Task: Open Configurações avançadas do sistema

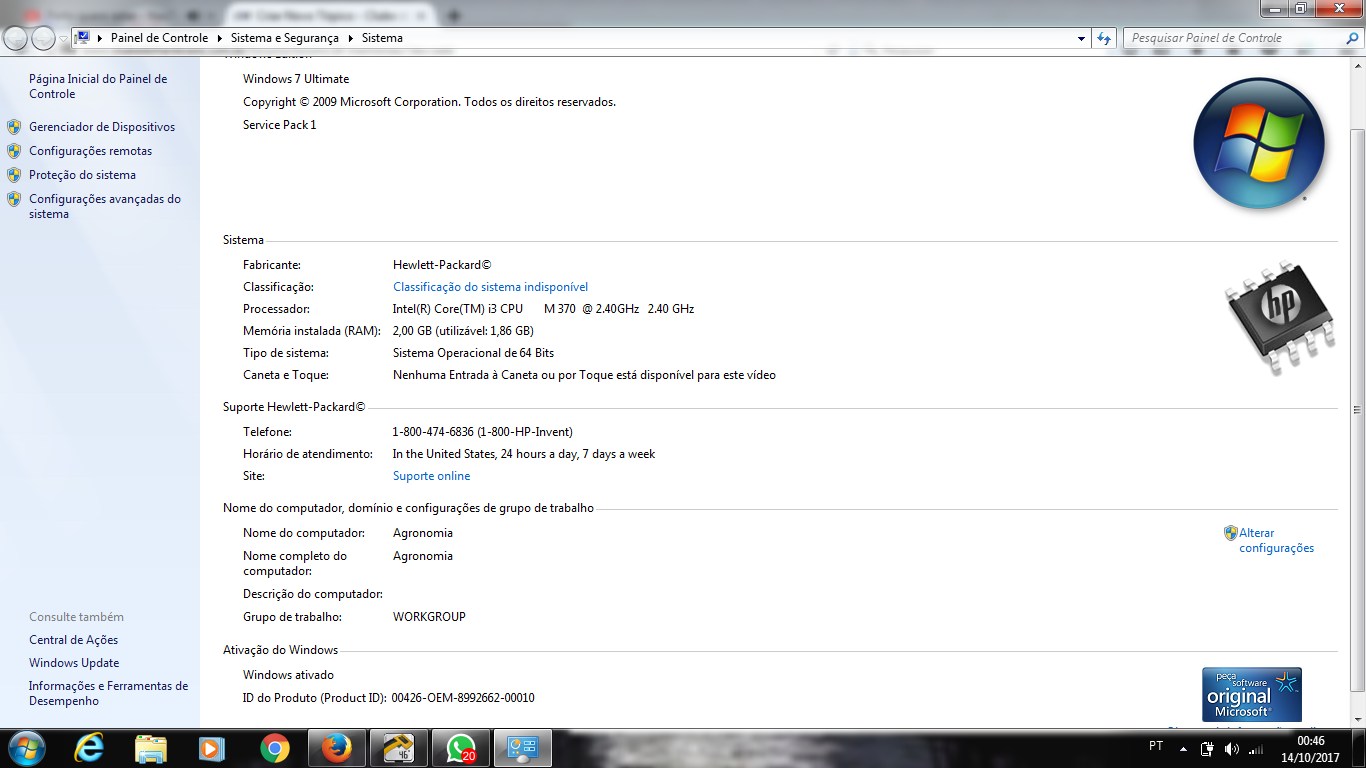Action: [x=105, y=206]
